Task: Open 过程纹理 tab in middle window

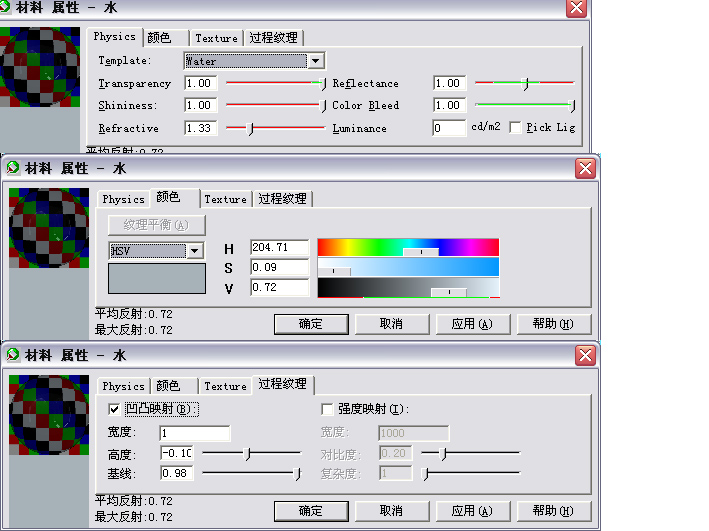Action: (x=283, y=199)
